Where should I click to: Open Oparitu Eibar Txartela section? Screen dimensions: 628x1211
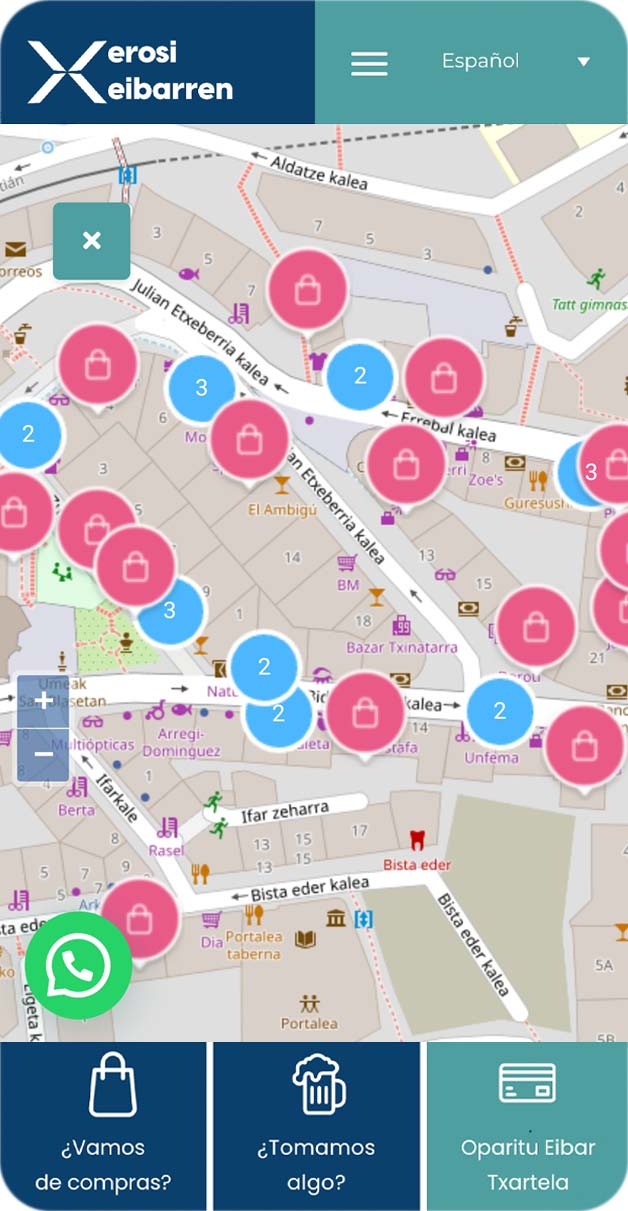(527, 1126)
